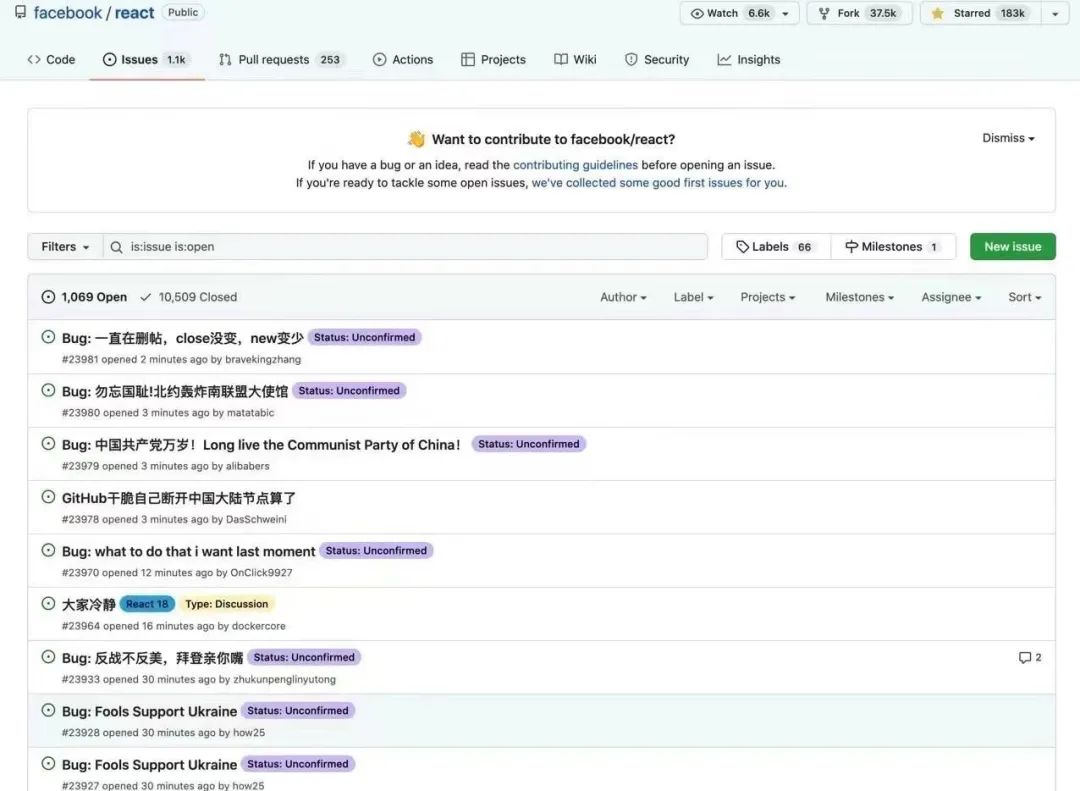
Task: Open the GitHub干脆自己断开 issue title
Action: click(x=178, y=498)
